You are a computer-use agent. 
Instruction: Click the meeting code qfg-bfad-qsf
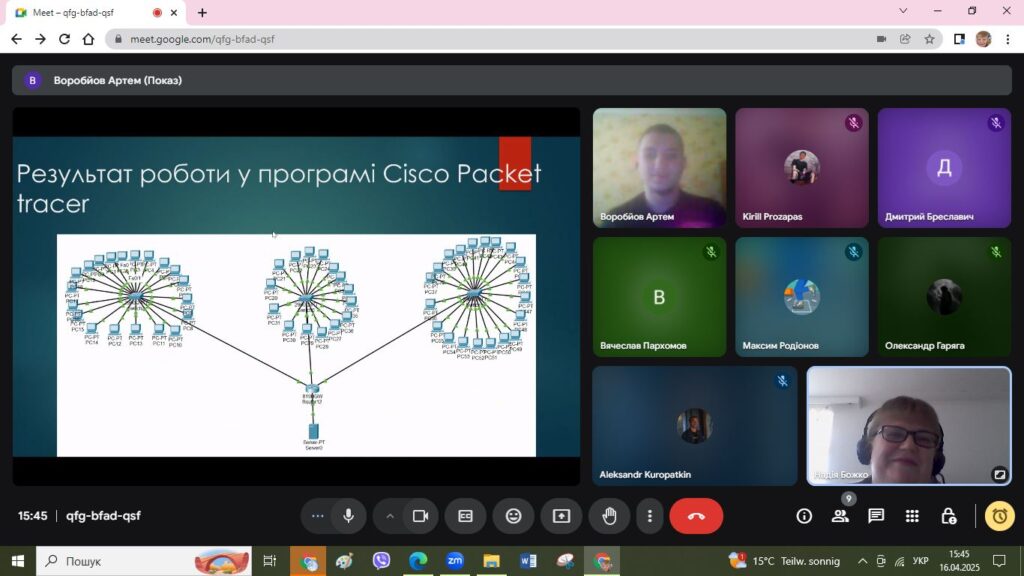103,516
